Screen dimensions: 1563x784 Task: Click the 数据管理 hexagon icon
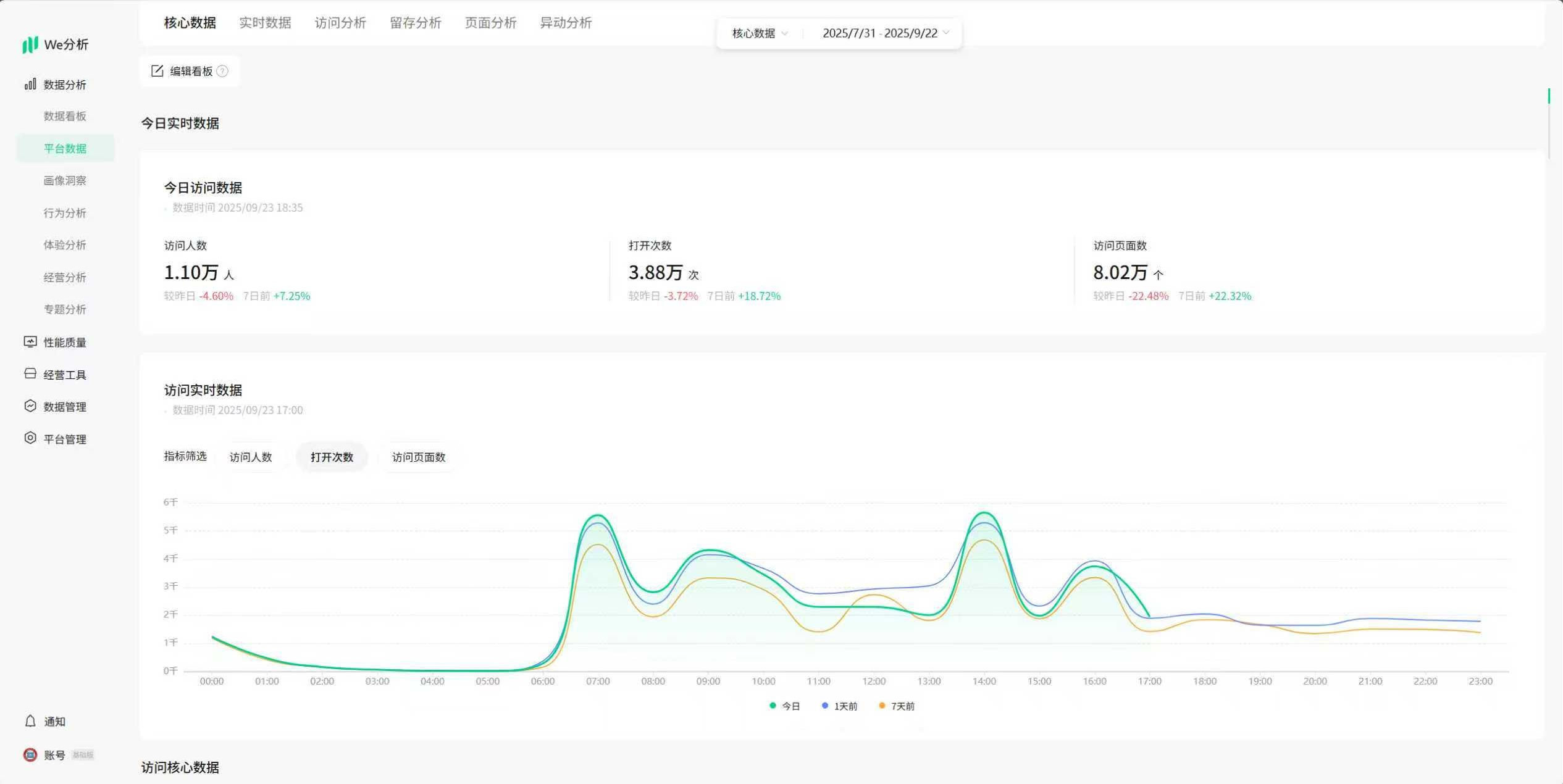point(30,406)
